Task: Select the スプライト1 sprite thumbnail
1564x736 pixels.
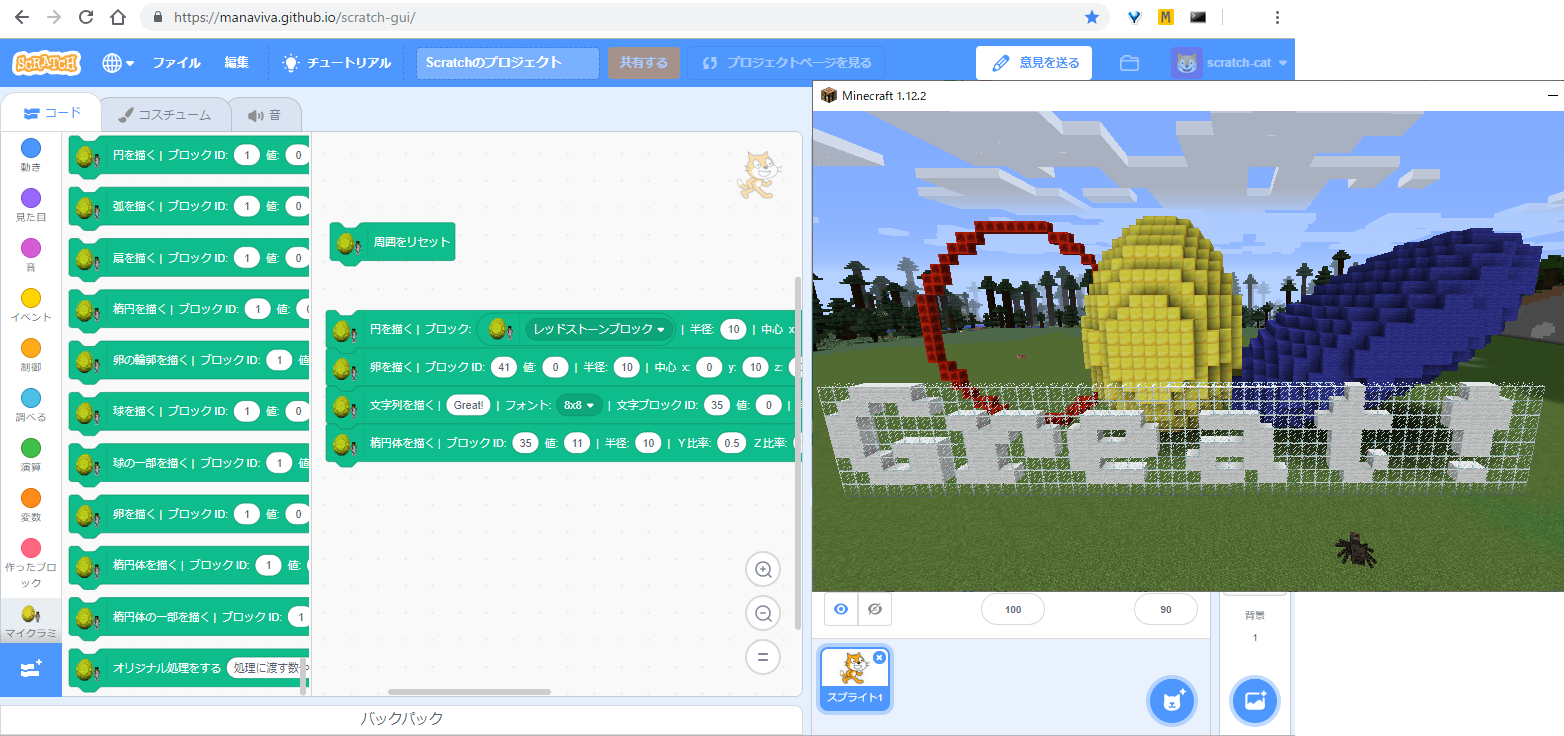Action: point(855,678)
